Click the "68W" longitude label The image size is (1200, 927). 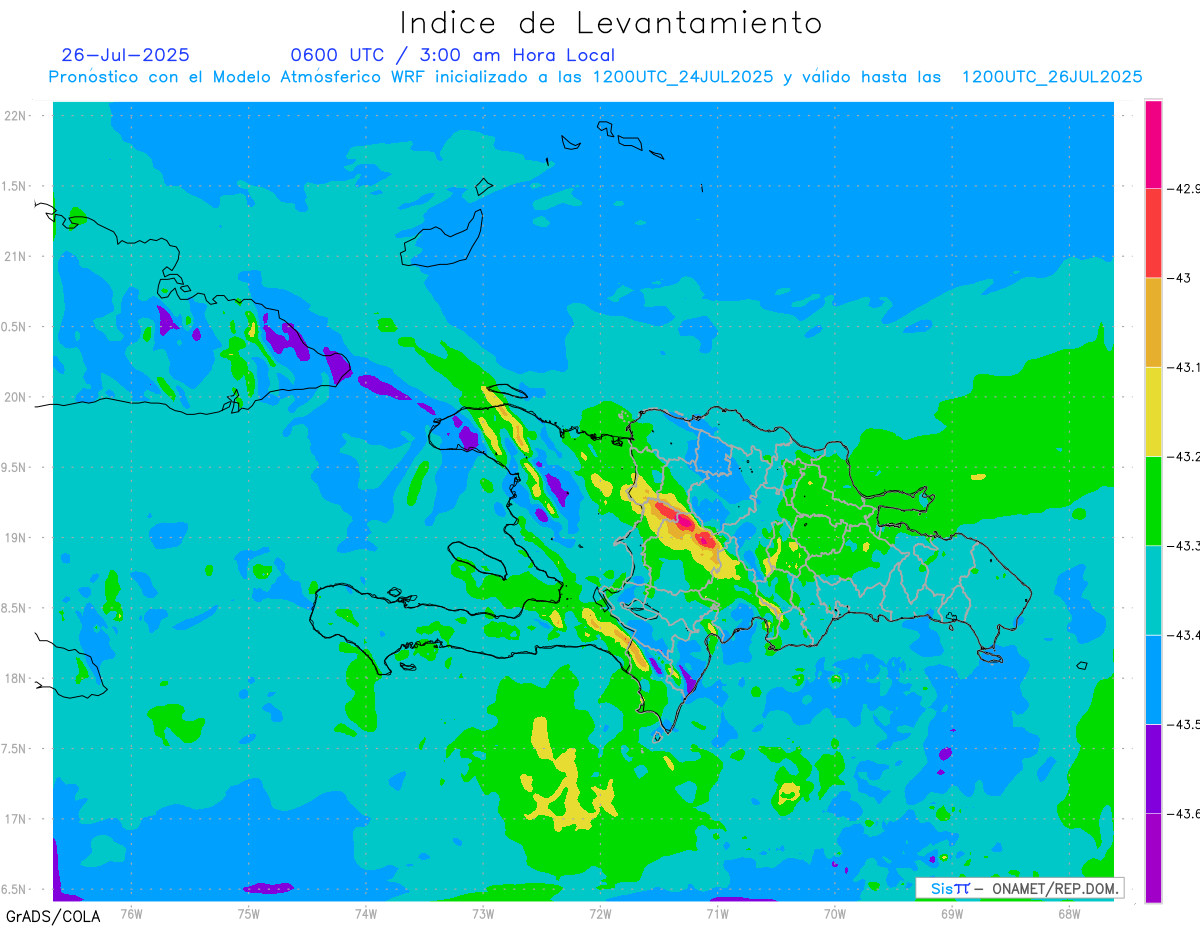pyautogui.click(x=1069, y=913)
